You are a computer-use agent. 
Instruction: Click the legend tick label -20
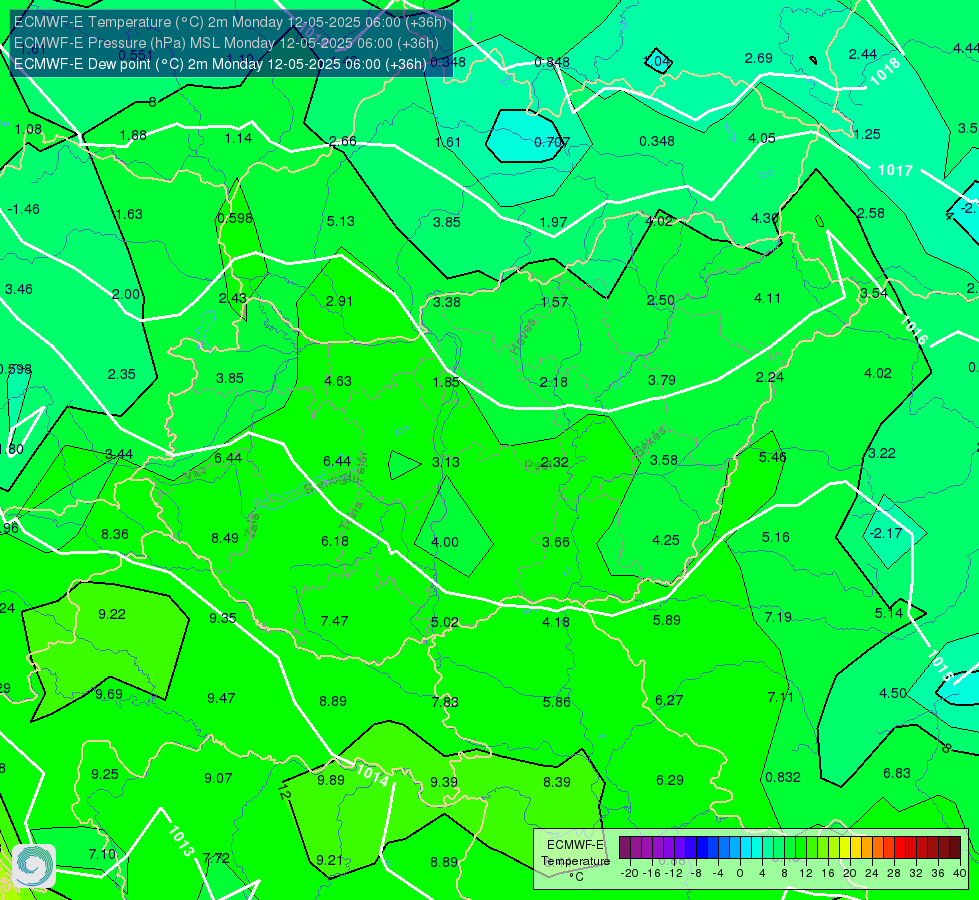pos(629,873)
